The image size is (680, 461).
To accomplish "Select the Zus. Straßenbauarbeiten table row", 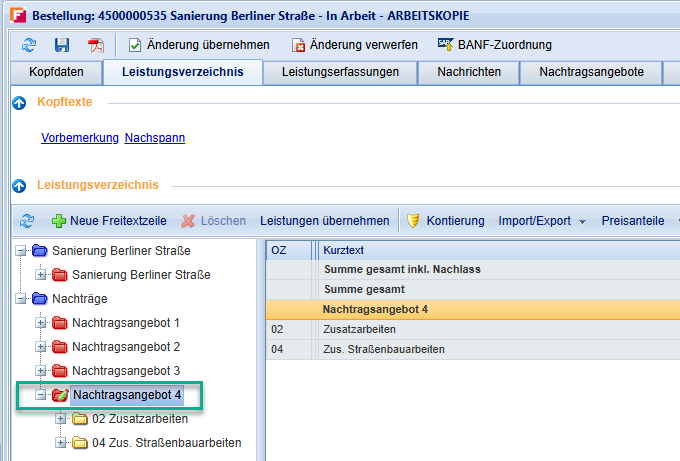I will click(x=384, y=349).
